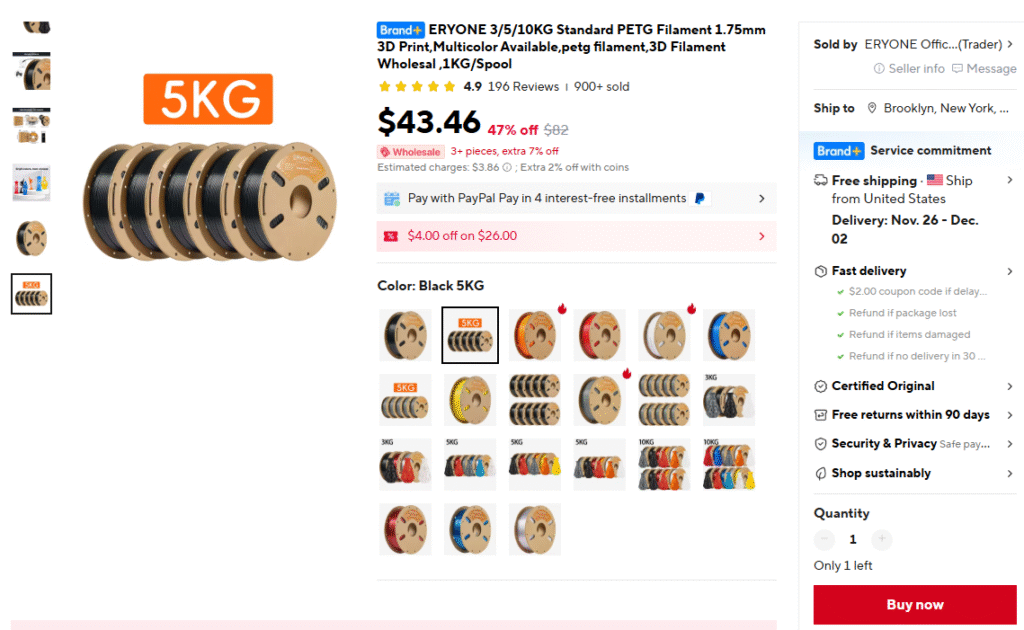Increase quantity with plus button
This screenshot has width=1024, height=630.
coord(881,539)
